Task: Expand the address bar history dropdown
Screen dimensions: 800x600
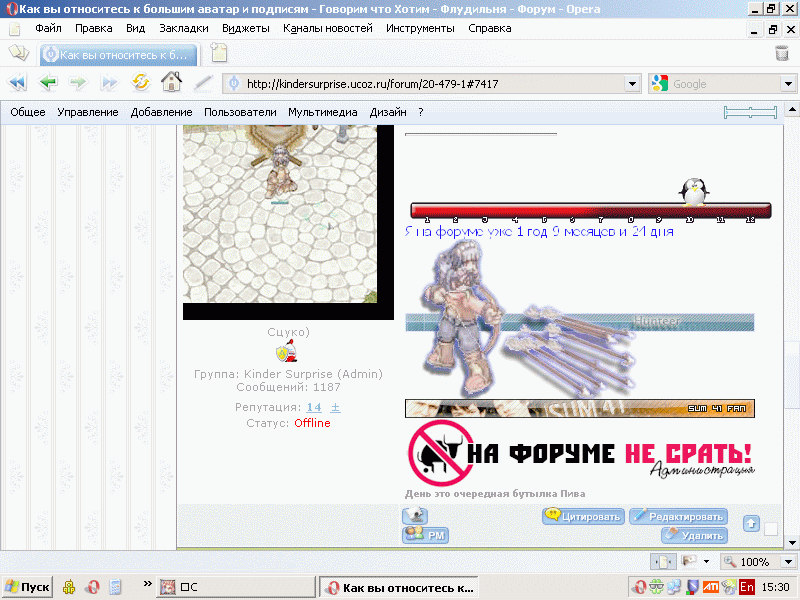Action: tap(632, 84)
